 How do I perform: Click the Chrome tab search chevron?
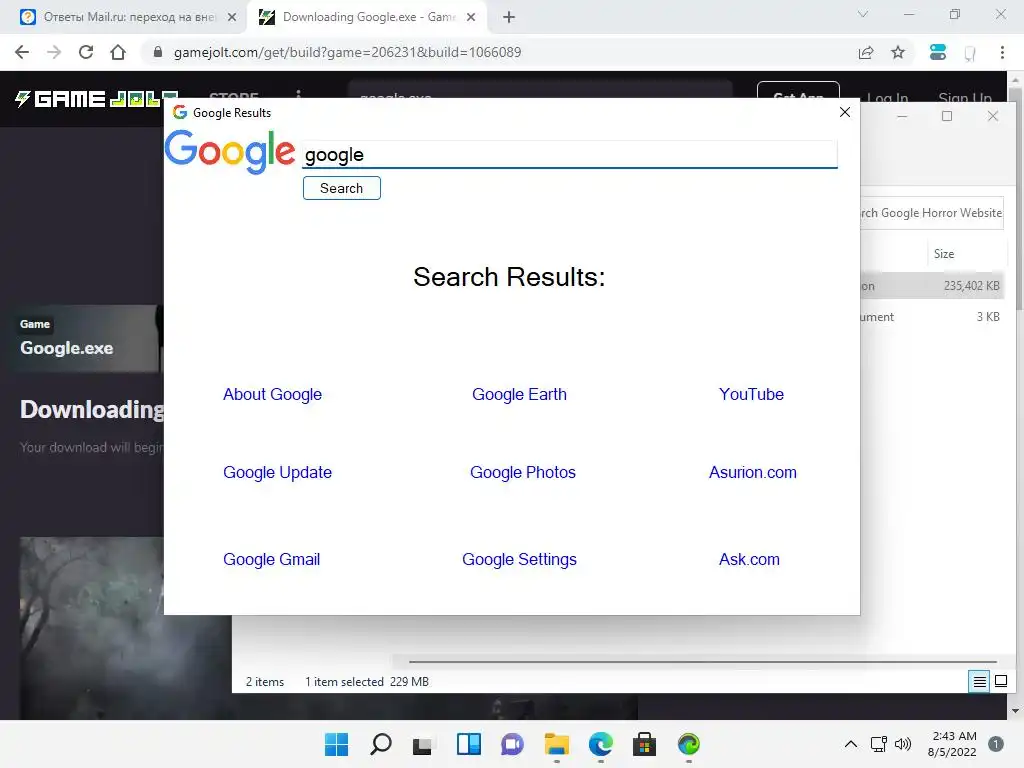863,14
